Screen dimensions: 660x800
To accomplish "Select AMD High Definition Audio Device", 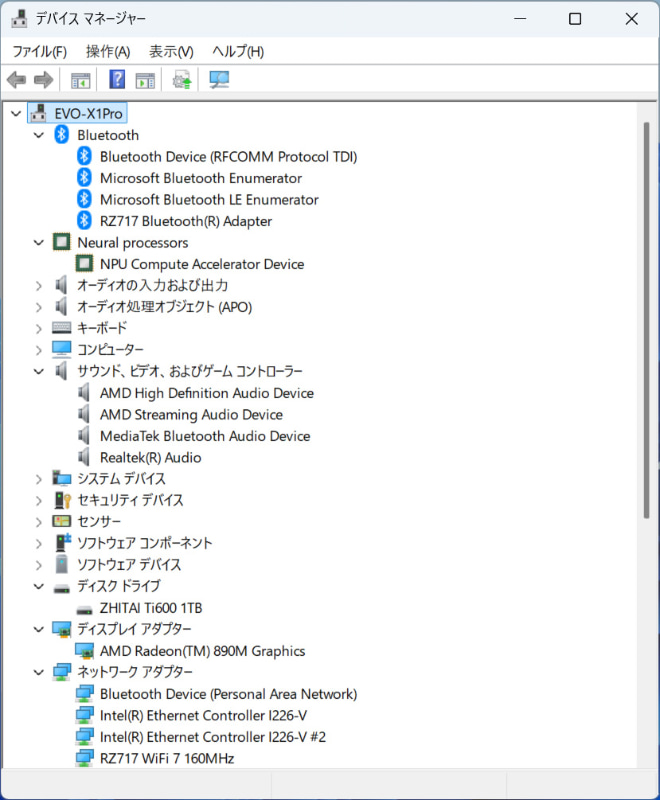I will [207, 393].
